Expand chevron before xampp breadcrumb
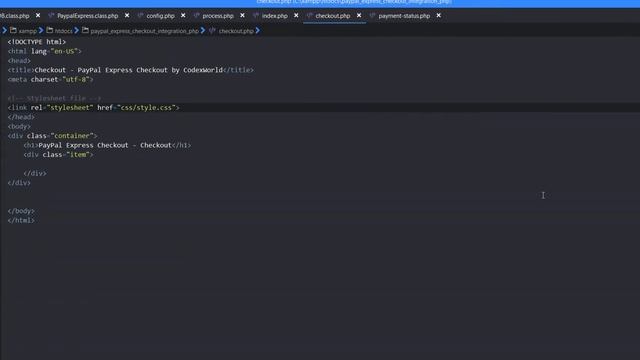Screen dimensions: 640x360 point(5,31)
